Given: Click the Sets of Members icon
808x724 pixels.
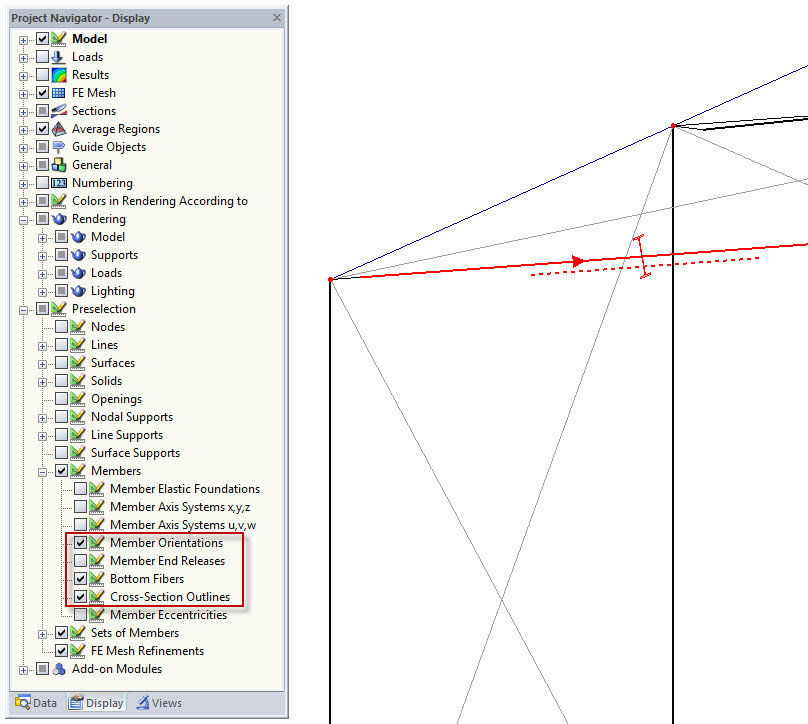Looking at the screenshot, I should click(x=78, y=633).
